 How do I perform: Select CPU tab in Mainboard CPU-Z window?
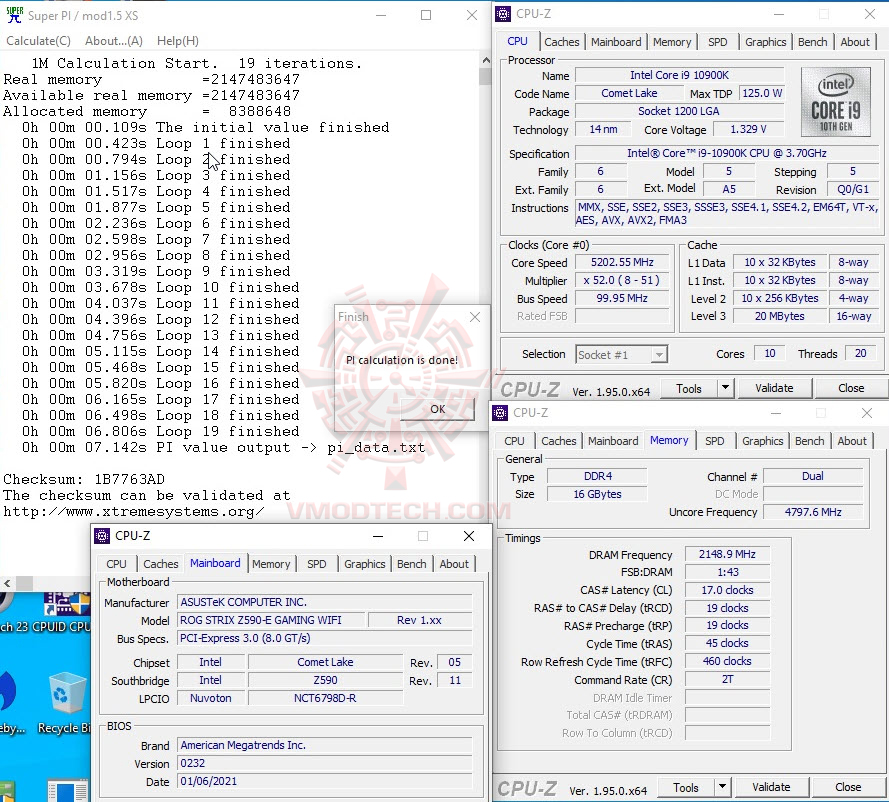click(x=116, y=564)
